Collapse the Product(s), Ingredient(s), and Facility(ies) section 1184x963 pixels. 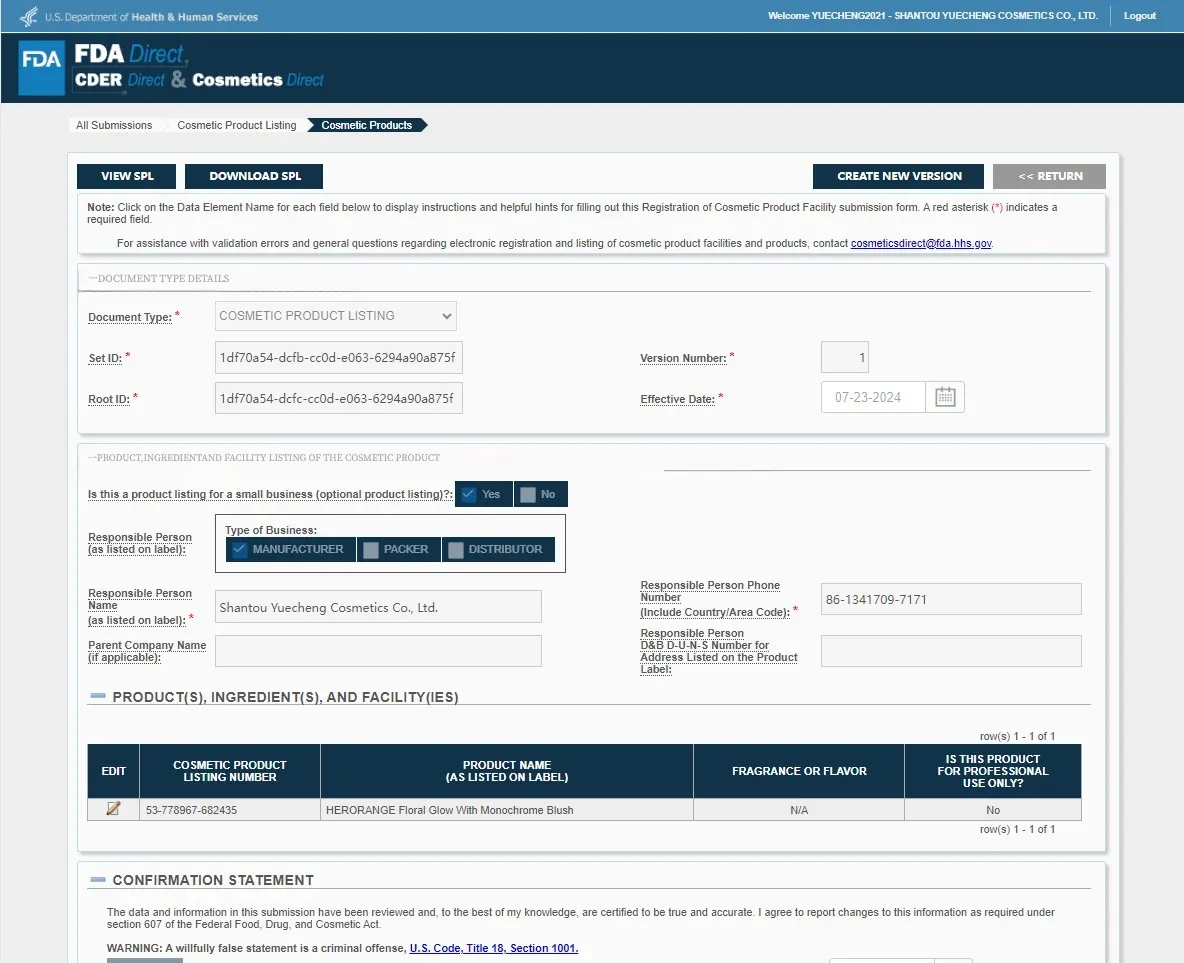(x=98, y=697)
